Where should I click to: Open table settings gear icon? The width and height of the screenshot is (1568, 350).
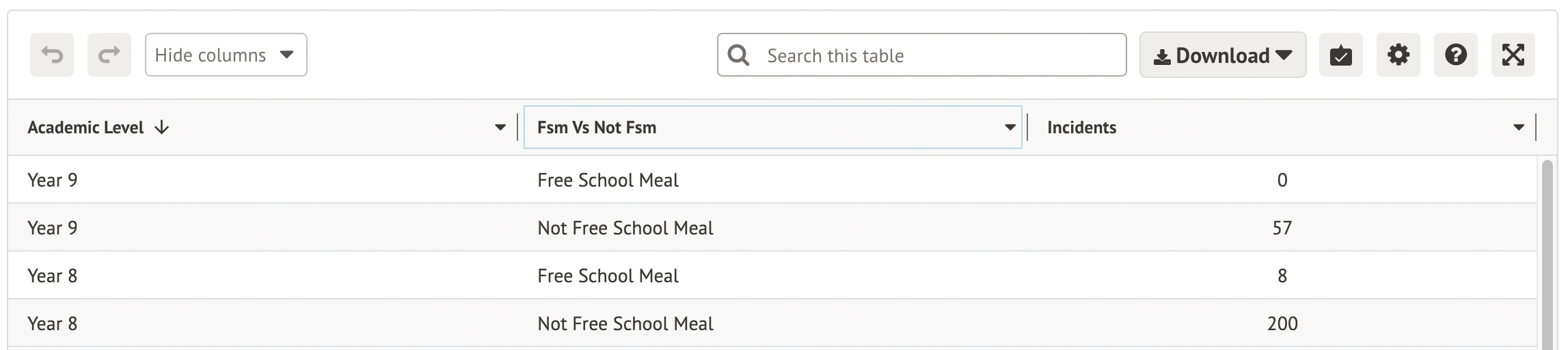click(x=1398, y=55)
